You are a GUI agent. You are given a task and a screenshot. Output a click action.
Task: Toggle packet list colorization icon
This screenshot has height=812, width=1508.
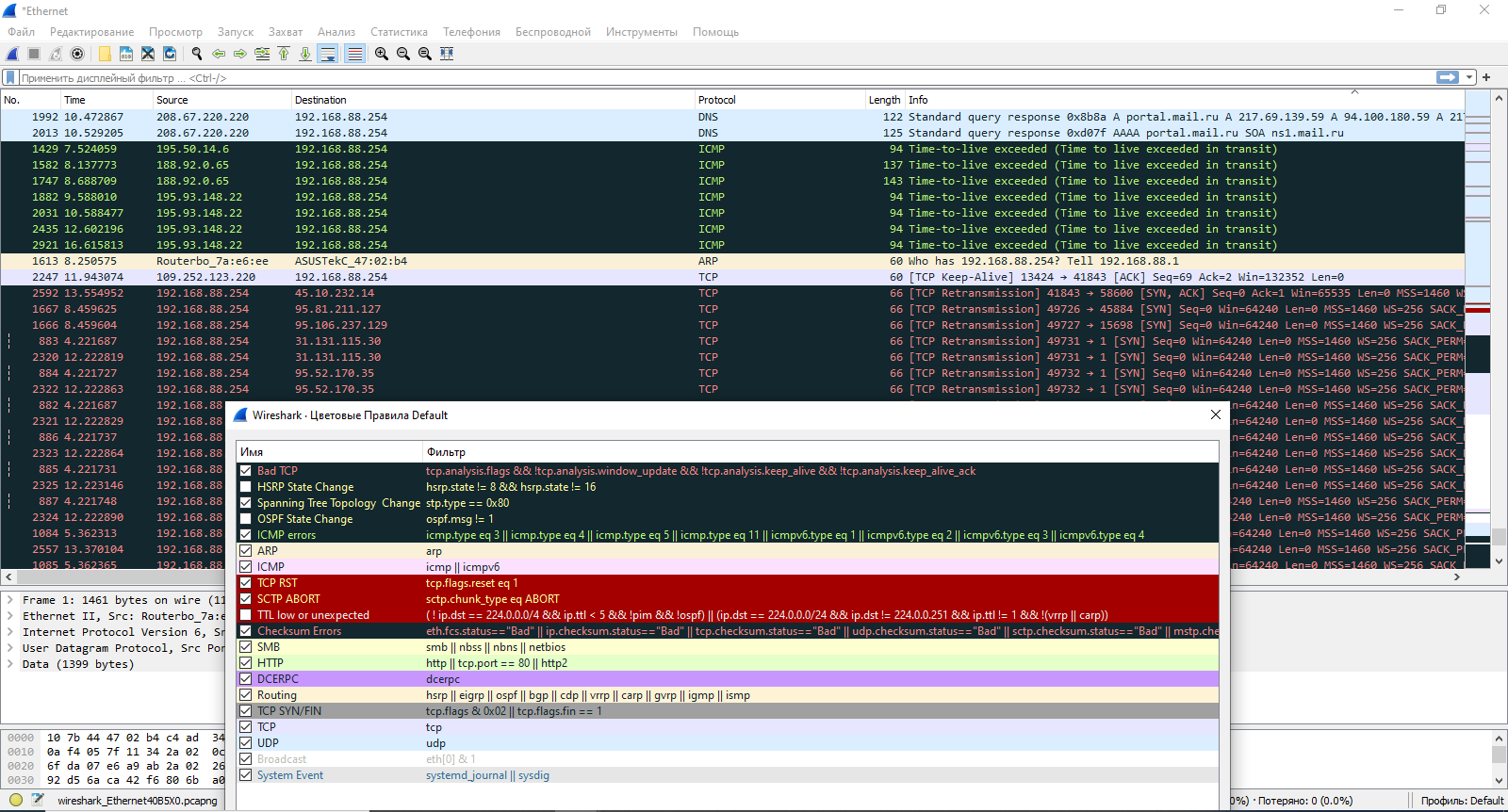point(354,54)
